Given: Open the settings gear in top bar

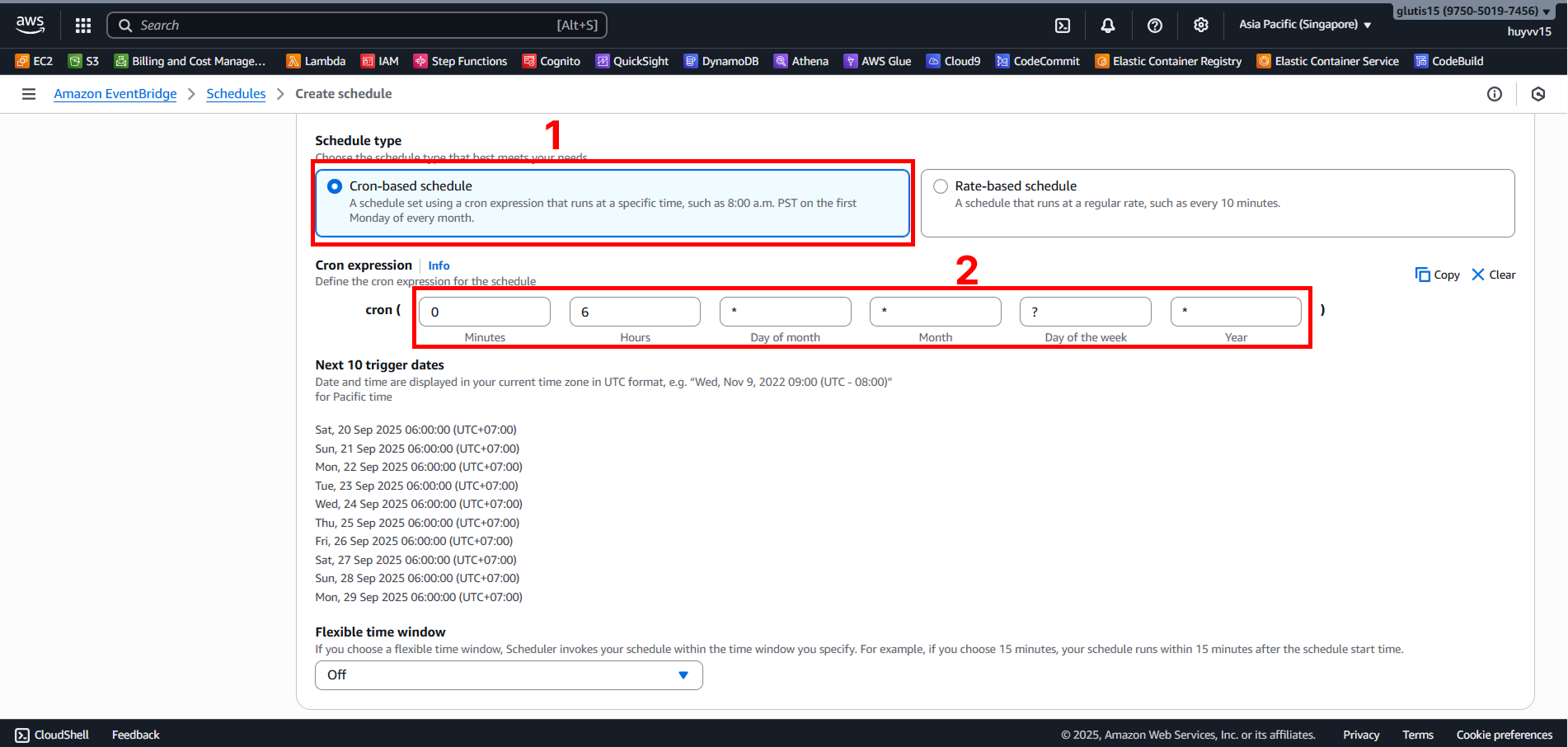Looking at the screenshot, I should [x=1201, y=26].
